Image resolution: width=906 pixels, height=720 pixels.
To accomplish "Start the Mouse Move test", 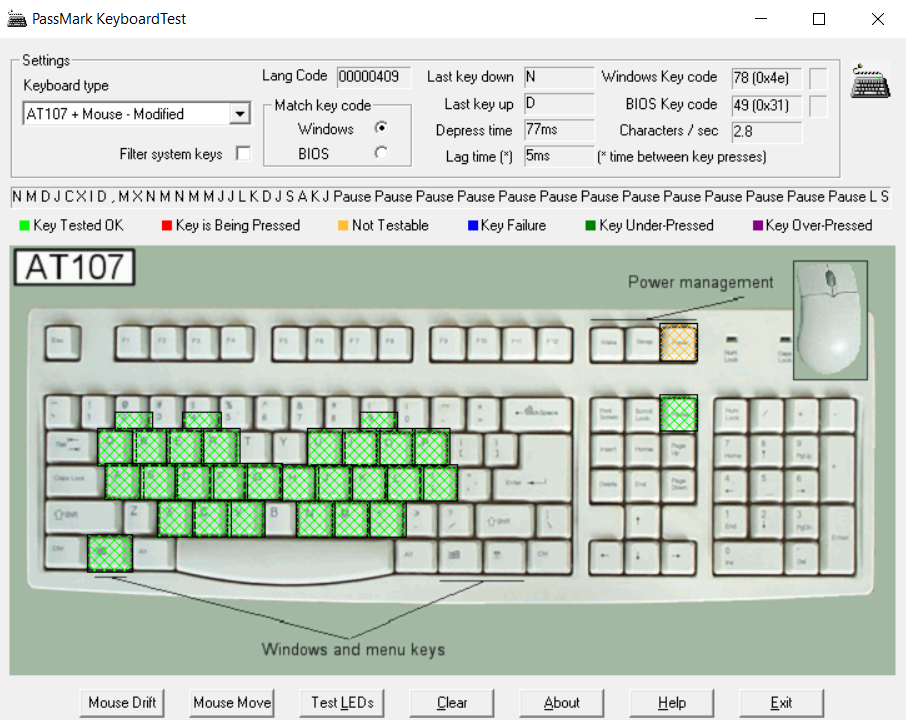I will point(232,703).
